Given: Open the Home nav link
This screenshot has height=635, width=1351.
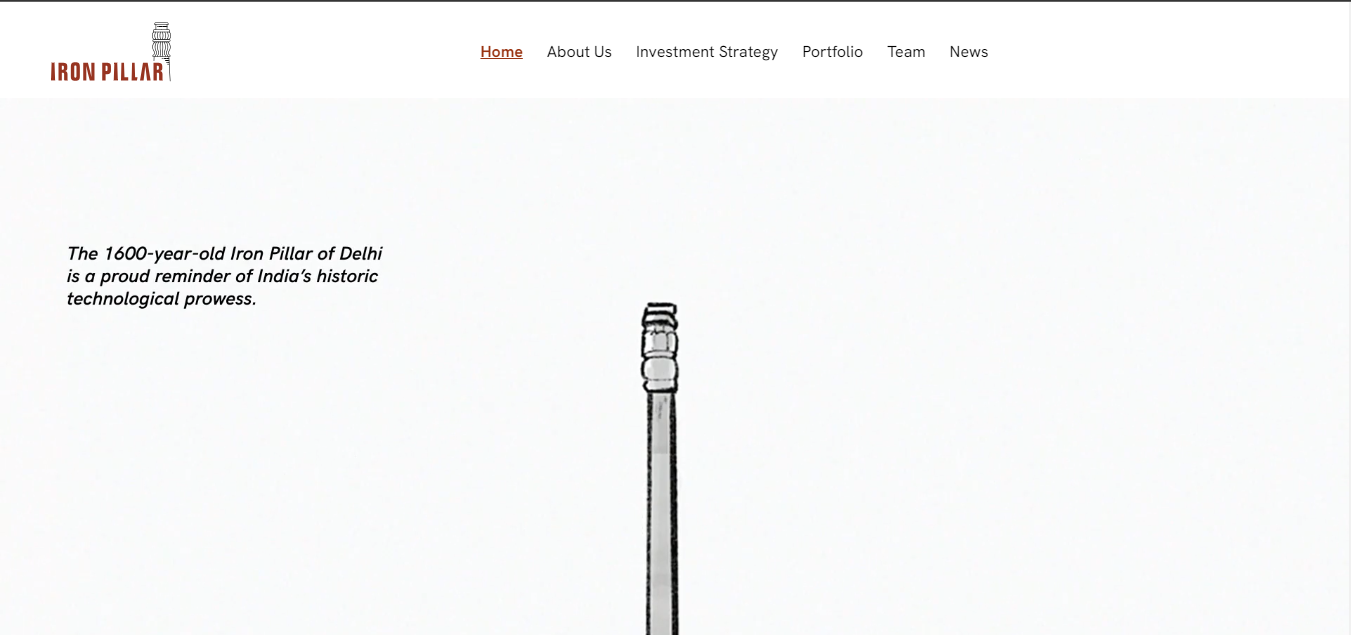Looking at the screenshot, I should tap(501, 52).
